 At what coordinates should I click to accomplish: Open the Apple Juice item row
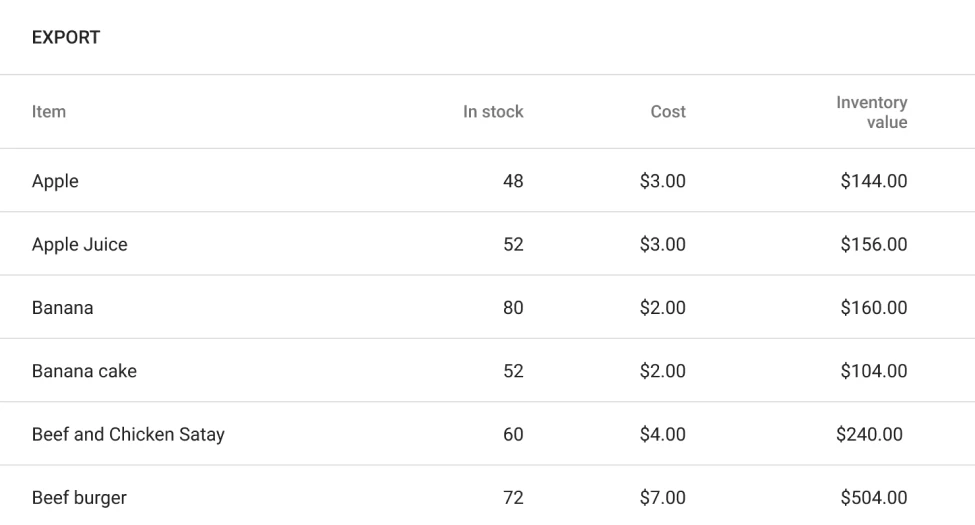80,244
